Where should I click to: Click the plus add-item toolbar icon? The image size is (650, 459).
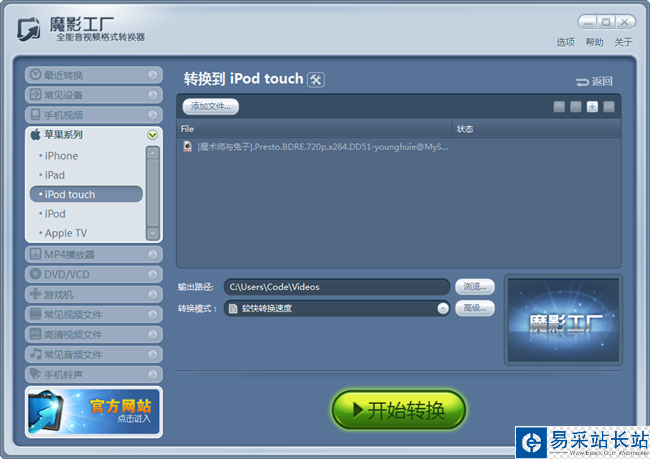(x=592, y=107)
